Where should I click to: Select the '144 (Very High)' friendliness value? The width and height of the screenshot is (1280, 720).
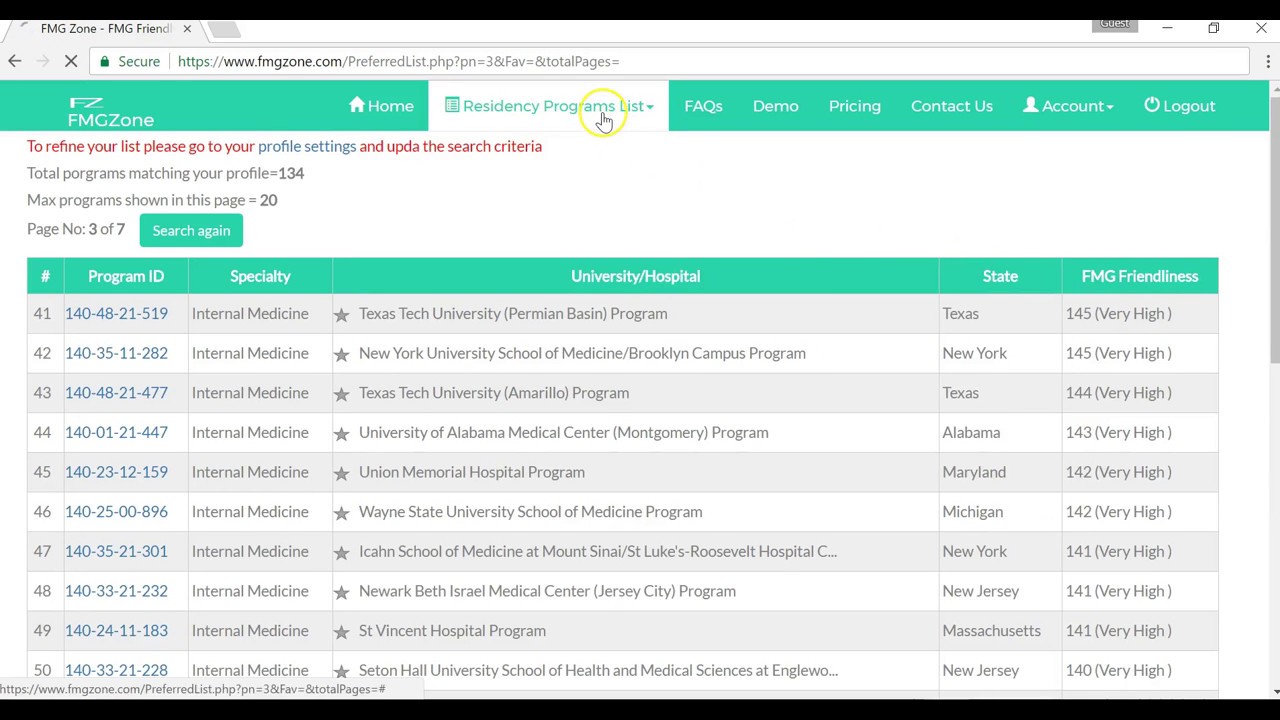(x=1118, y=393)
